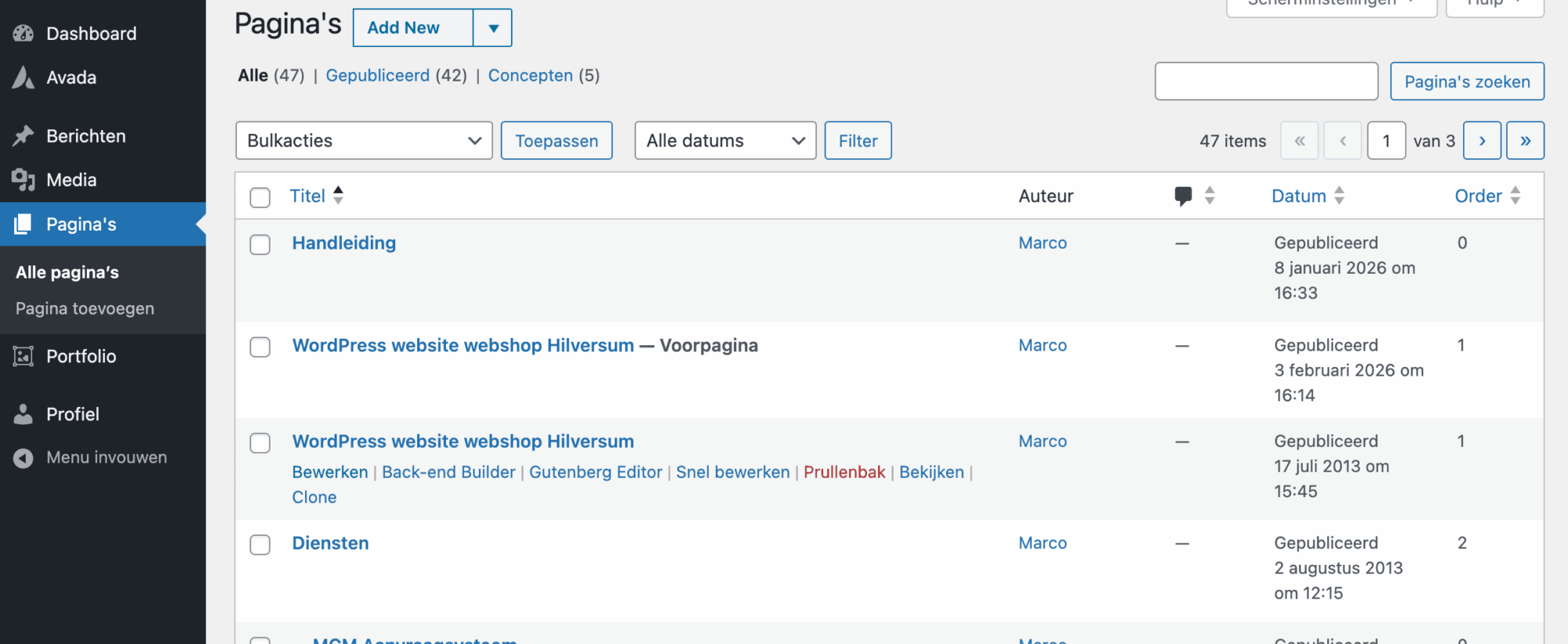Click Gutenberg Editor row action
The width and height of the screenshot is (1568, 644).
[x=596, y=472]
